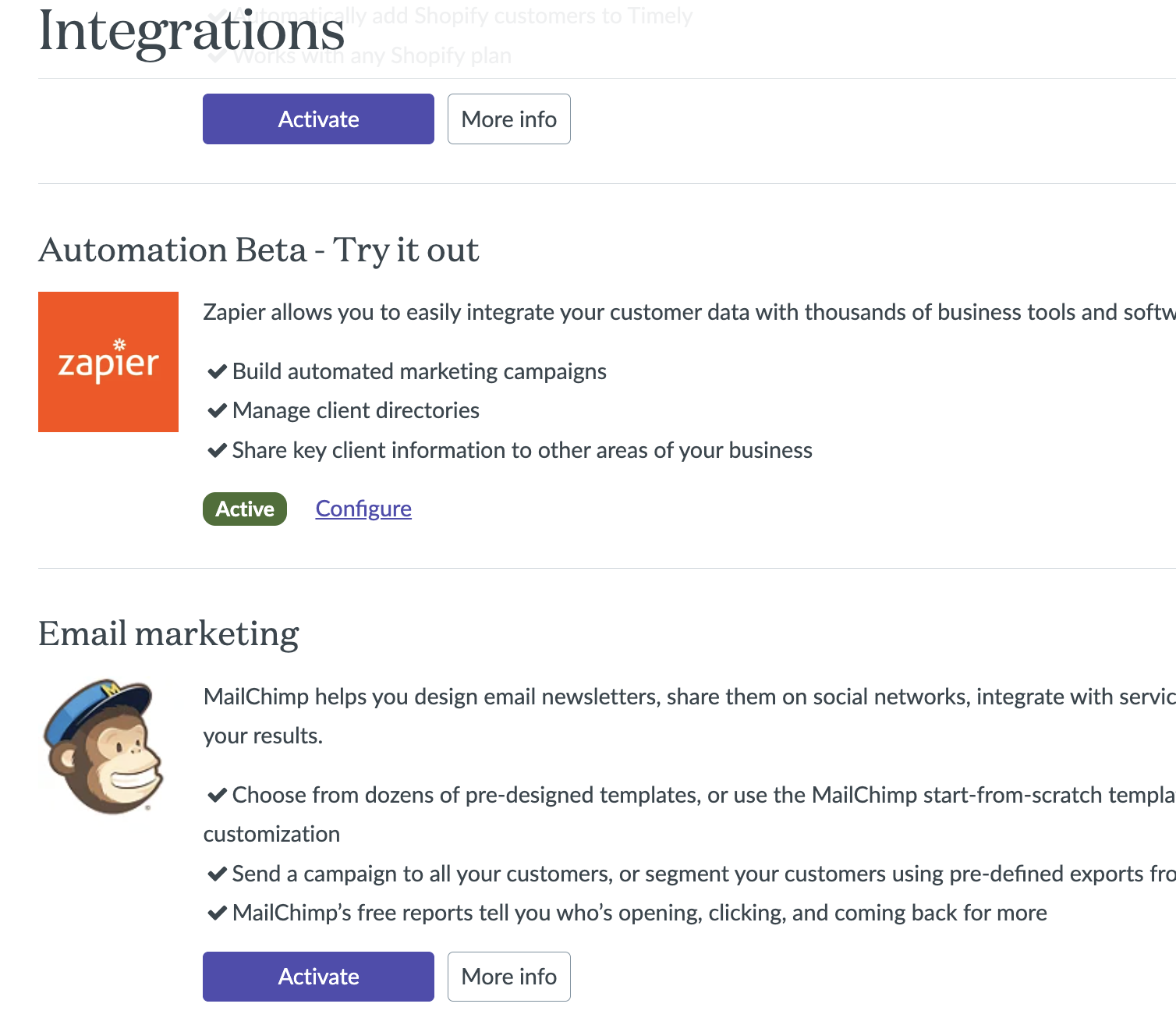Image resolution: width=1176 pixels, height=1025 pixels.
Task: Open More info above Automation Beta section
Action: coord(508,119)
